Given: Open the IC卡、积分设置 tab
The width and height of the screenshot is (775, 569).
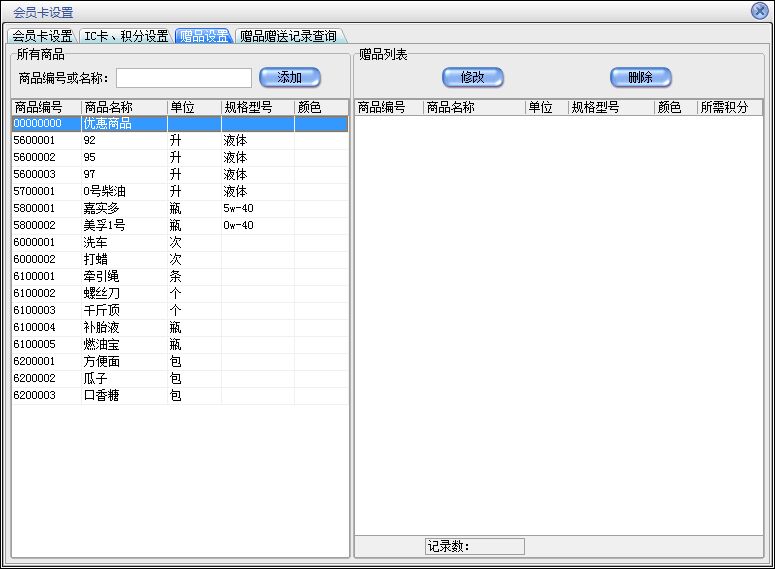Looking at the screenshot, I should pyautogui.click(x=125, y=36).
